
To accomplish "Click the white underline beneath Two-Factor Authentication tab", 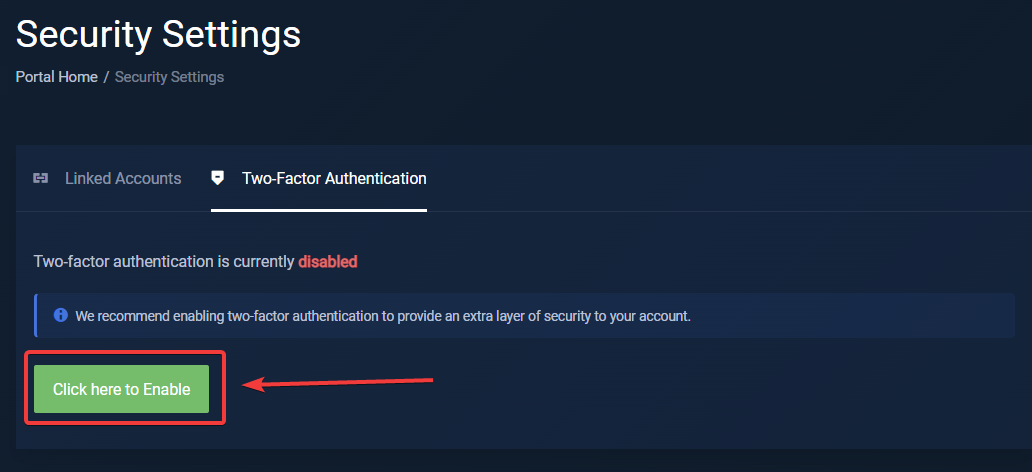I will click(319, 210).
